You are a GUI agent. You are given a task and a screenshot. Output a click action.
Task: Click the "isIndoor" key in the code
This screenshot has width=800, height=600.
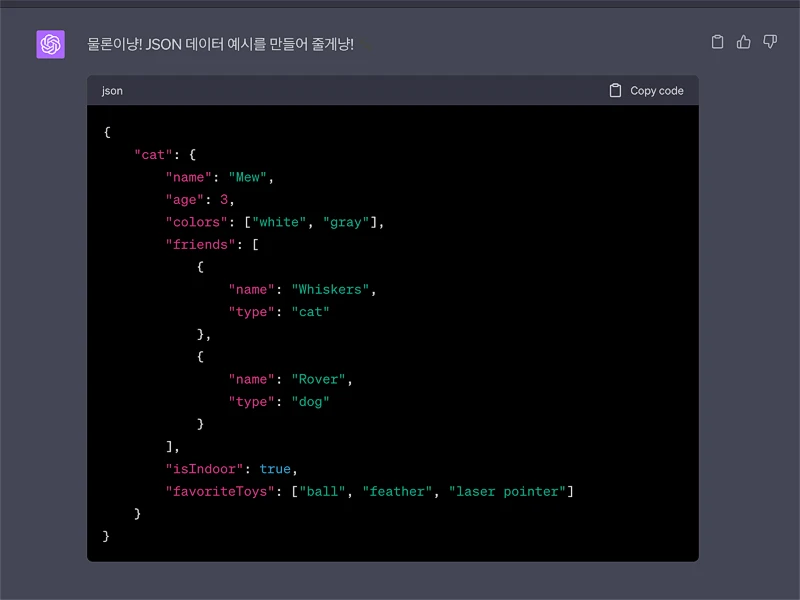click(x=204, y=469)
